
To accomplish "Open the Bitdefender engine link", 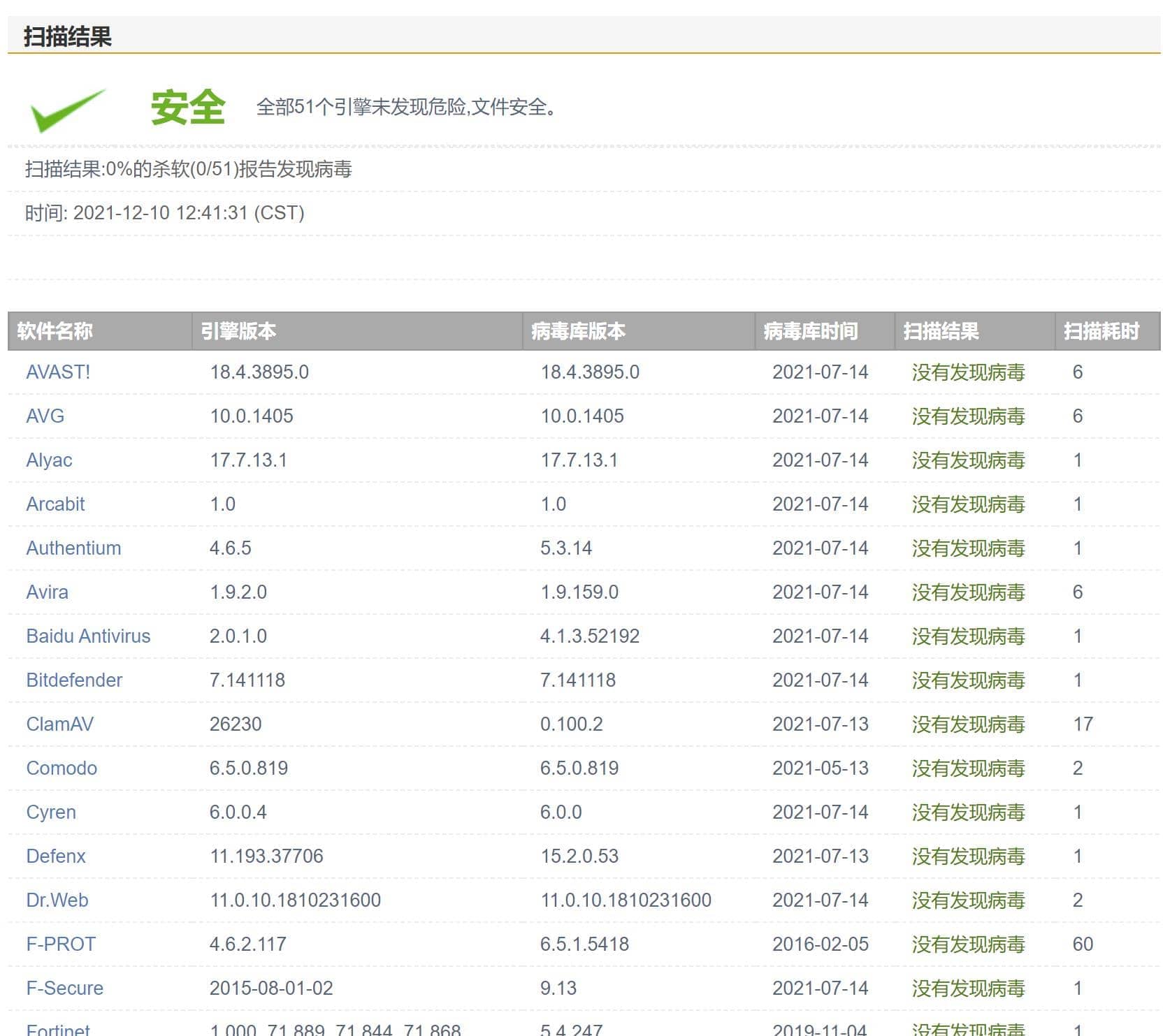I will pyautogui.click(x=74, y=680).
